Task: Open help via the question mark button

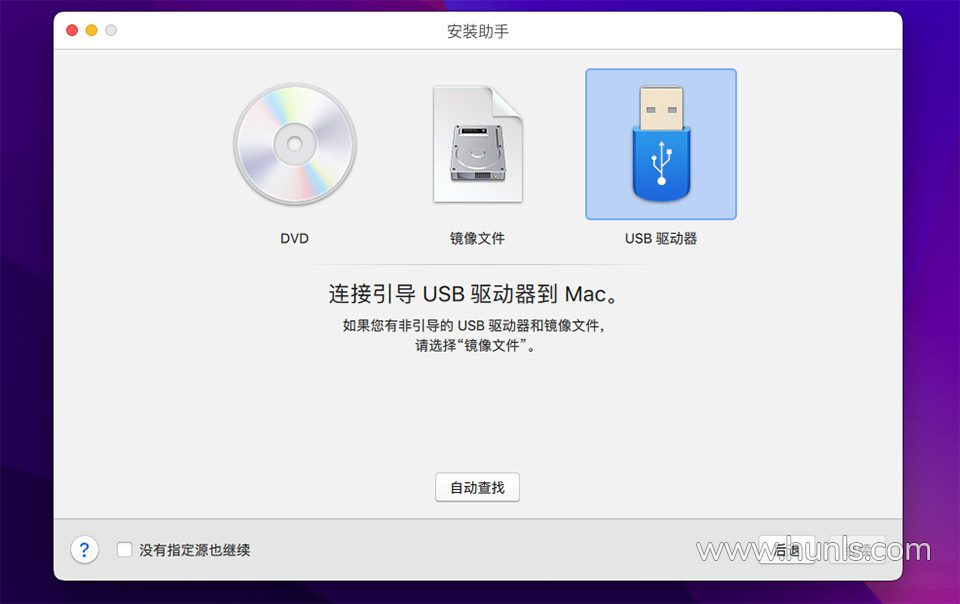Action: [x=84, y=550]
